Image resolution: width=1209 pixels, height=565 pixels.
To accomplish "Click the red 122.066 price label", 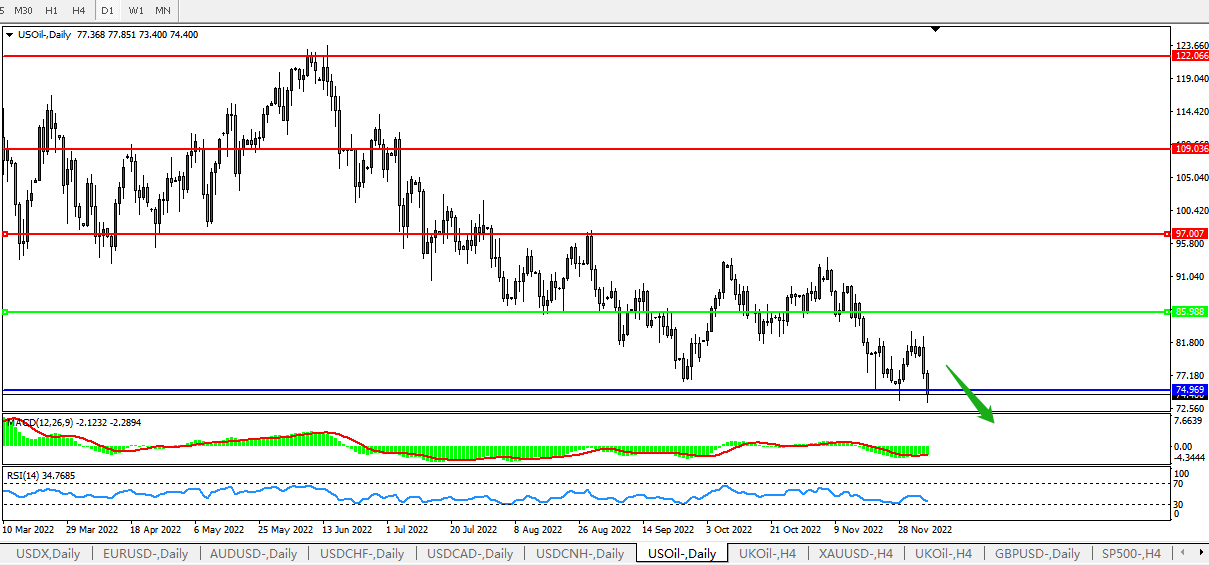I will pyautogui.click(x=1191, y=57).
